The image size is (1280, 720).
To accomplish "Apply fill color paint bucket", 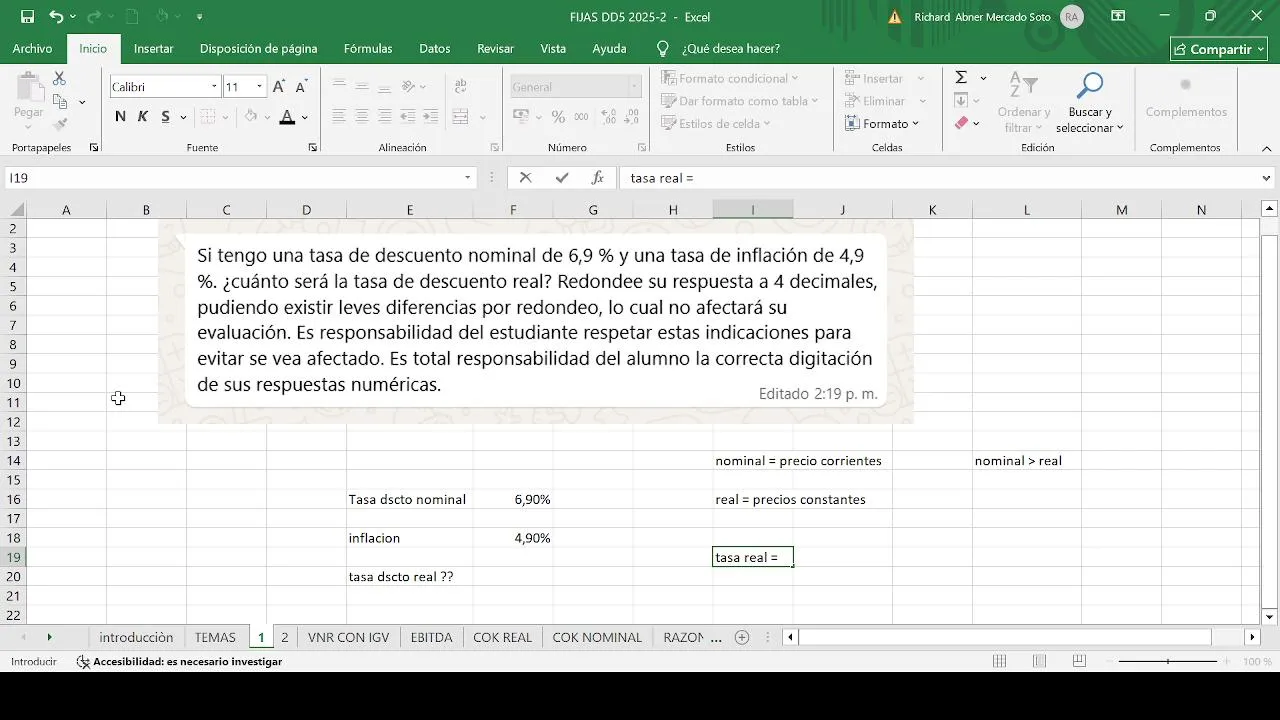I will [252, 117].
